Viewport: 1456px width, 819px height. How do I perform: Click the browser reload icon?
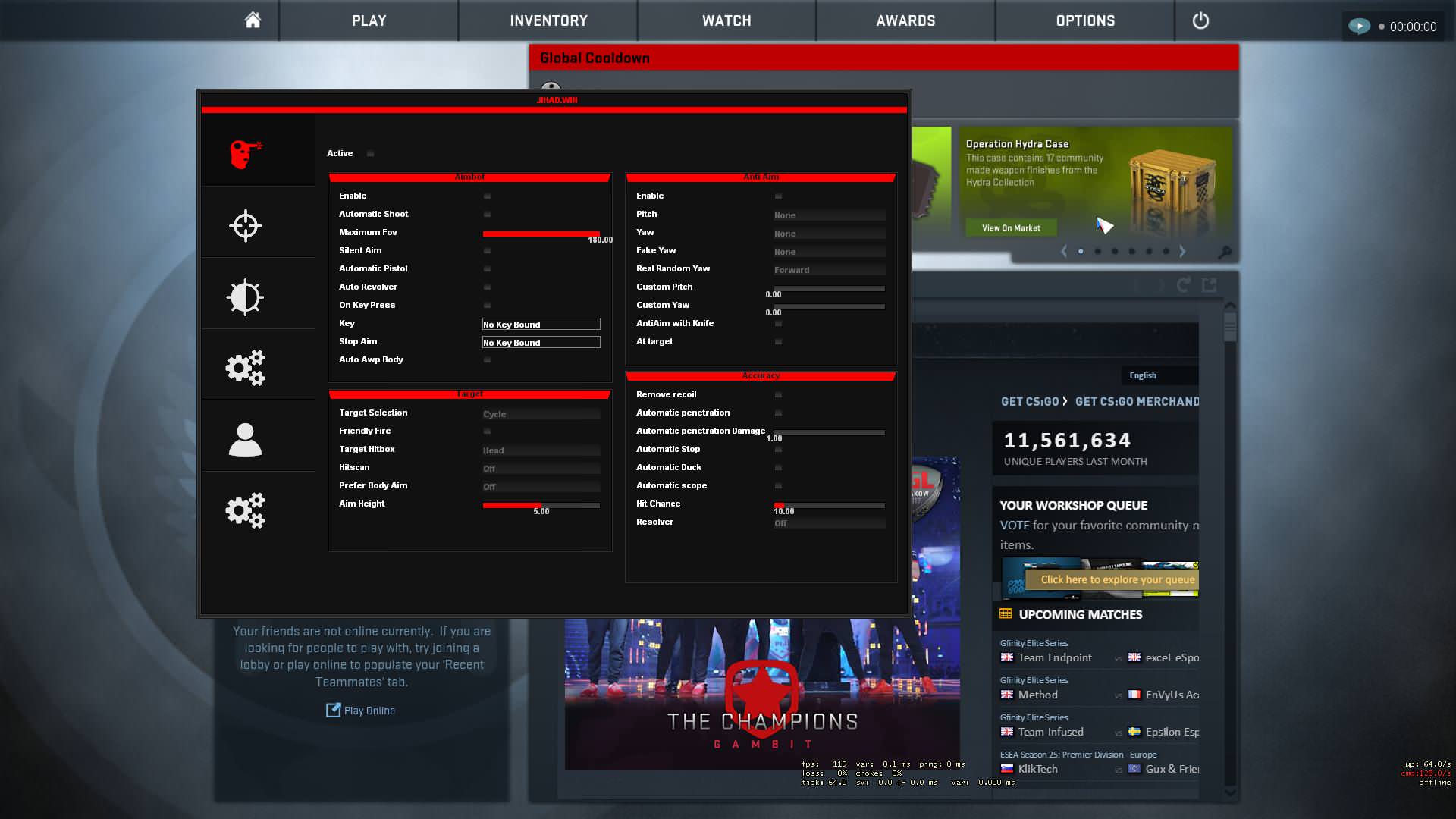[1183, 285]
